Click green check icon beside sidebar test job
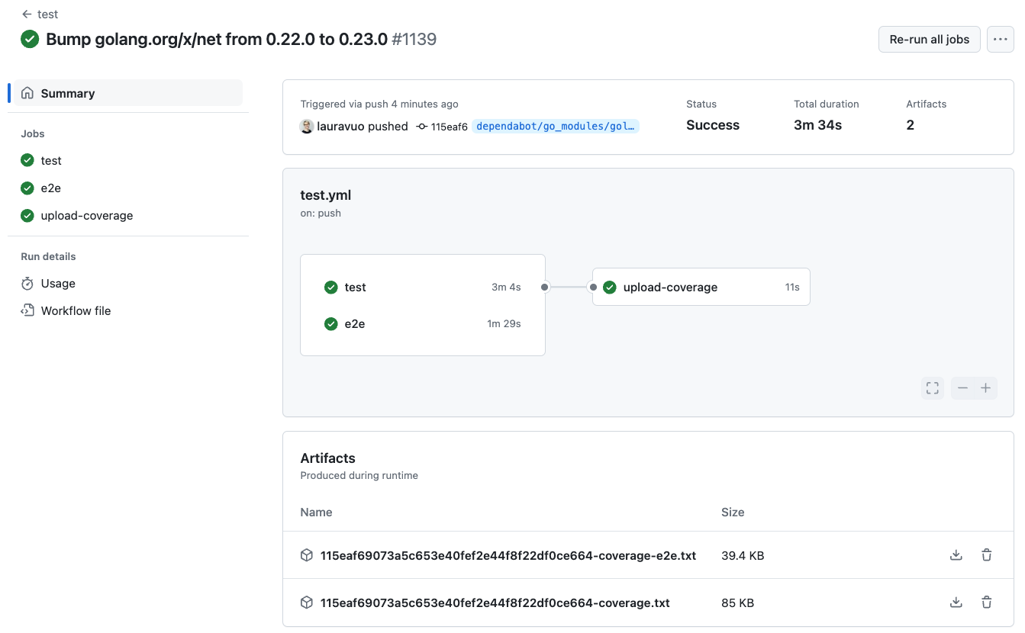The width and height of the screenshot is (1025, 633). pyautogui.click(x=27, y=160)
